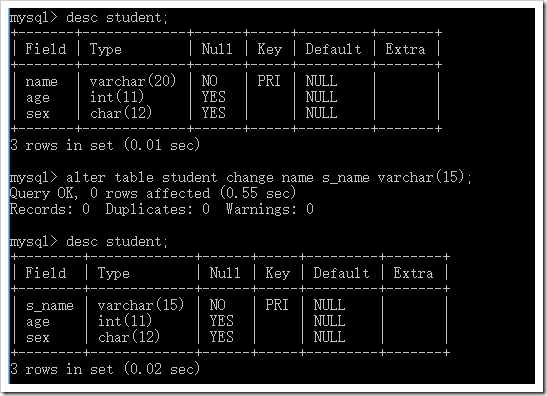Click the first 'desc student;' command line
The height and width of the screenshot is (396, 547).
point(89,17)
